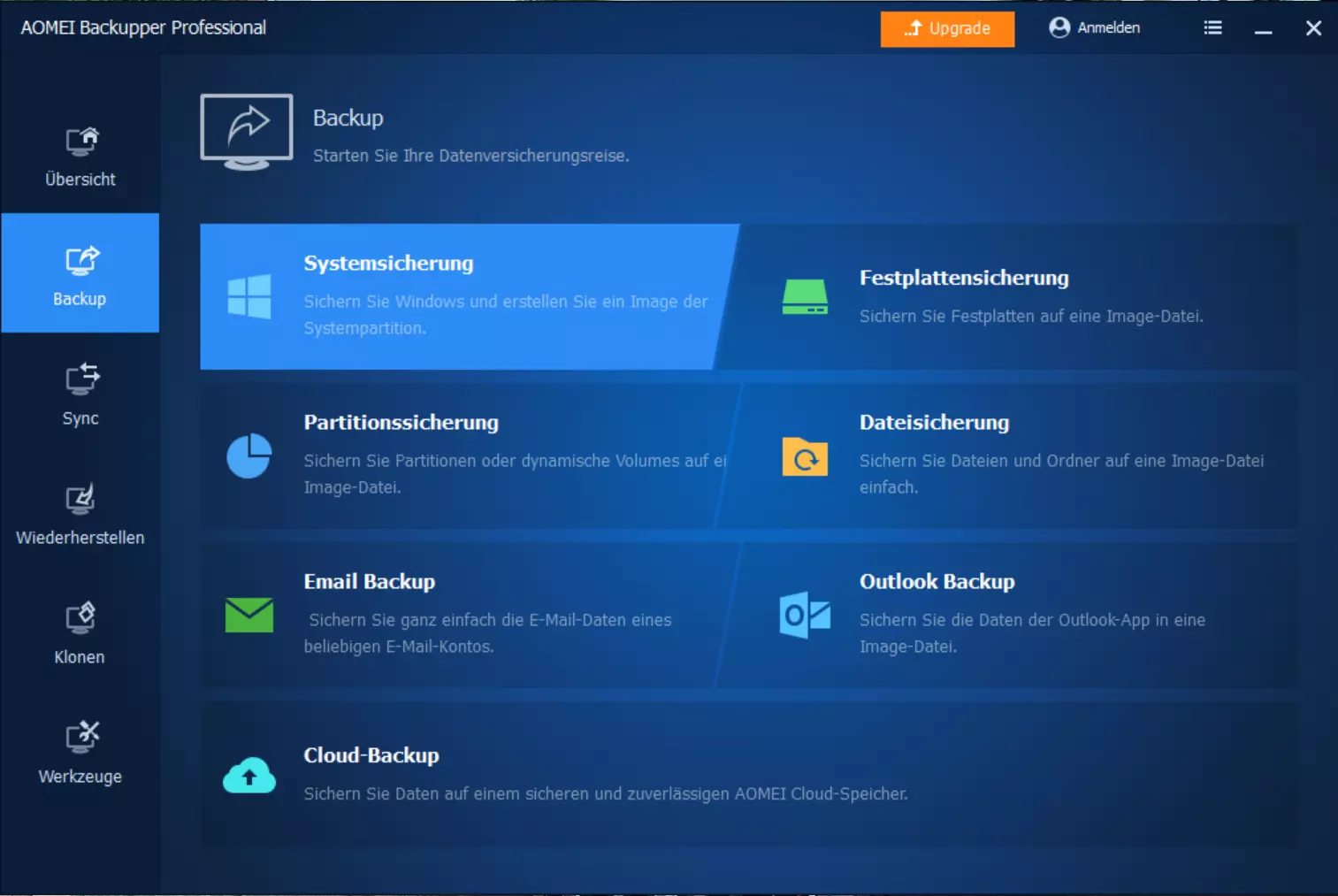
Task: Open the Sync sidebar icon
Action: click(x=81, y=379)
